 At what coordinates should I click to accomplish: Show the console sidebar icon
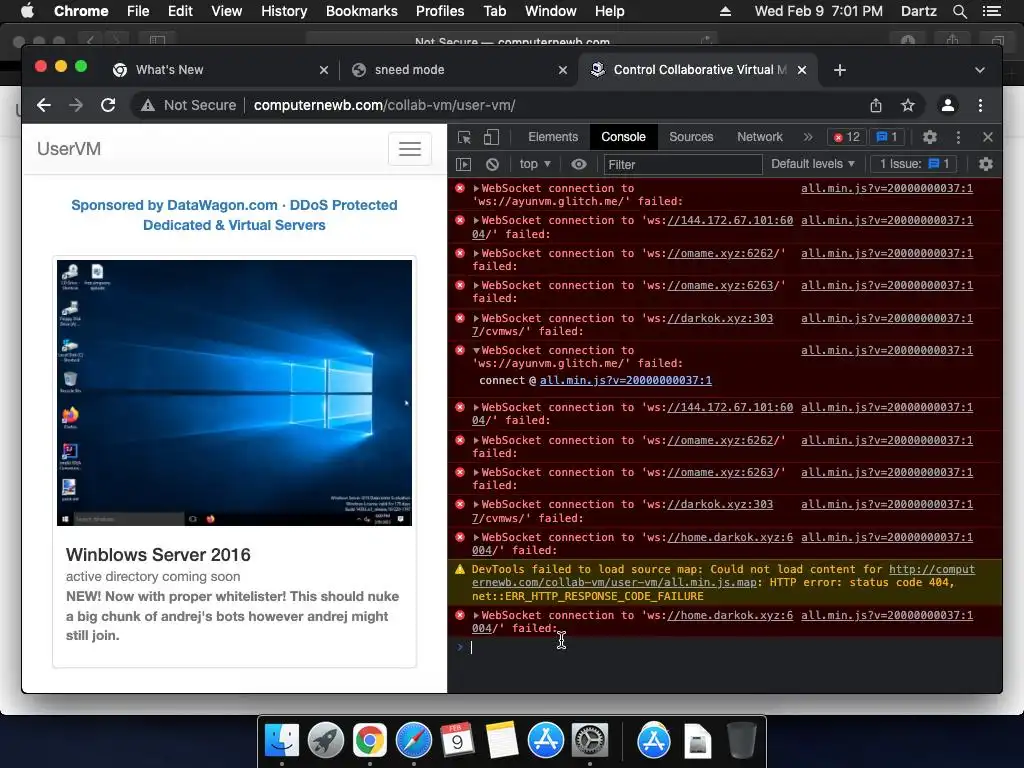click(463, 165)
